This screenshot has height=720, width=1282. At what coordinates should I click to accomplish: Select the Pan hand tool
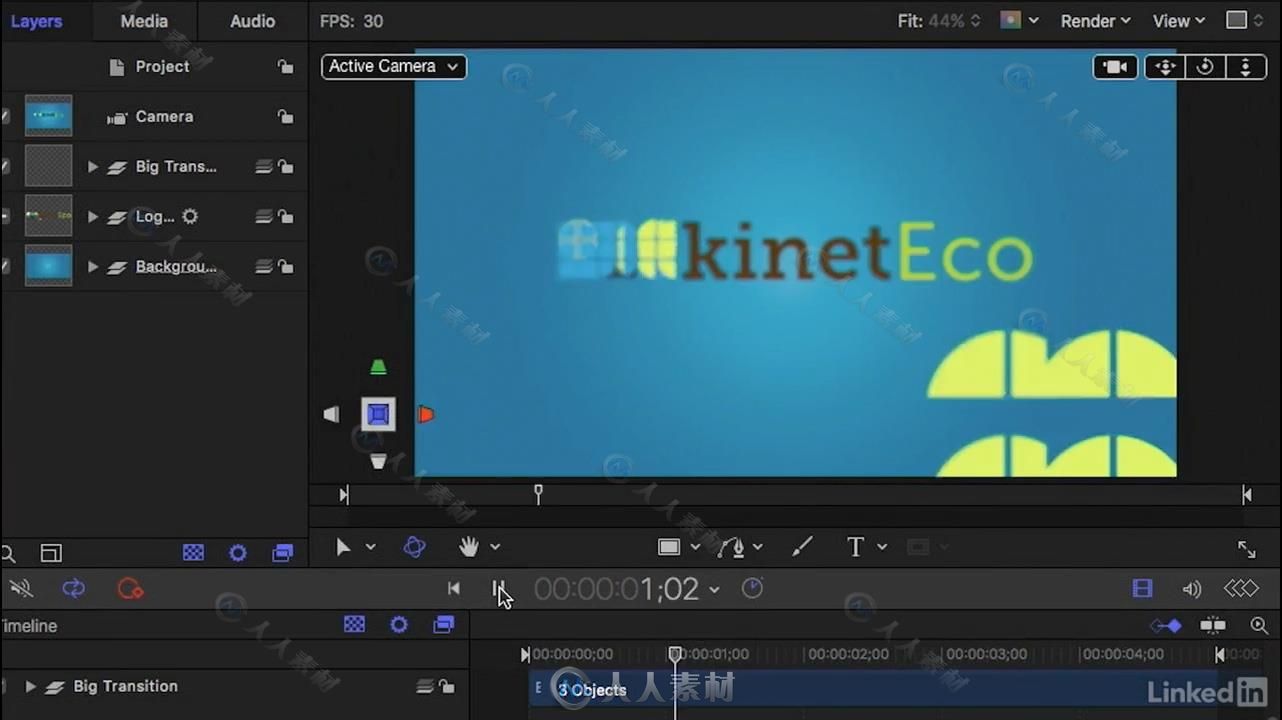tap(469, 547)
